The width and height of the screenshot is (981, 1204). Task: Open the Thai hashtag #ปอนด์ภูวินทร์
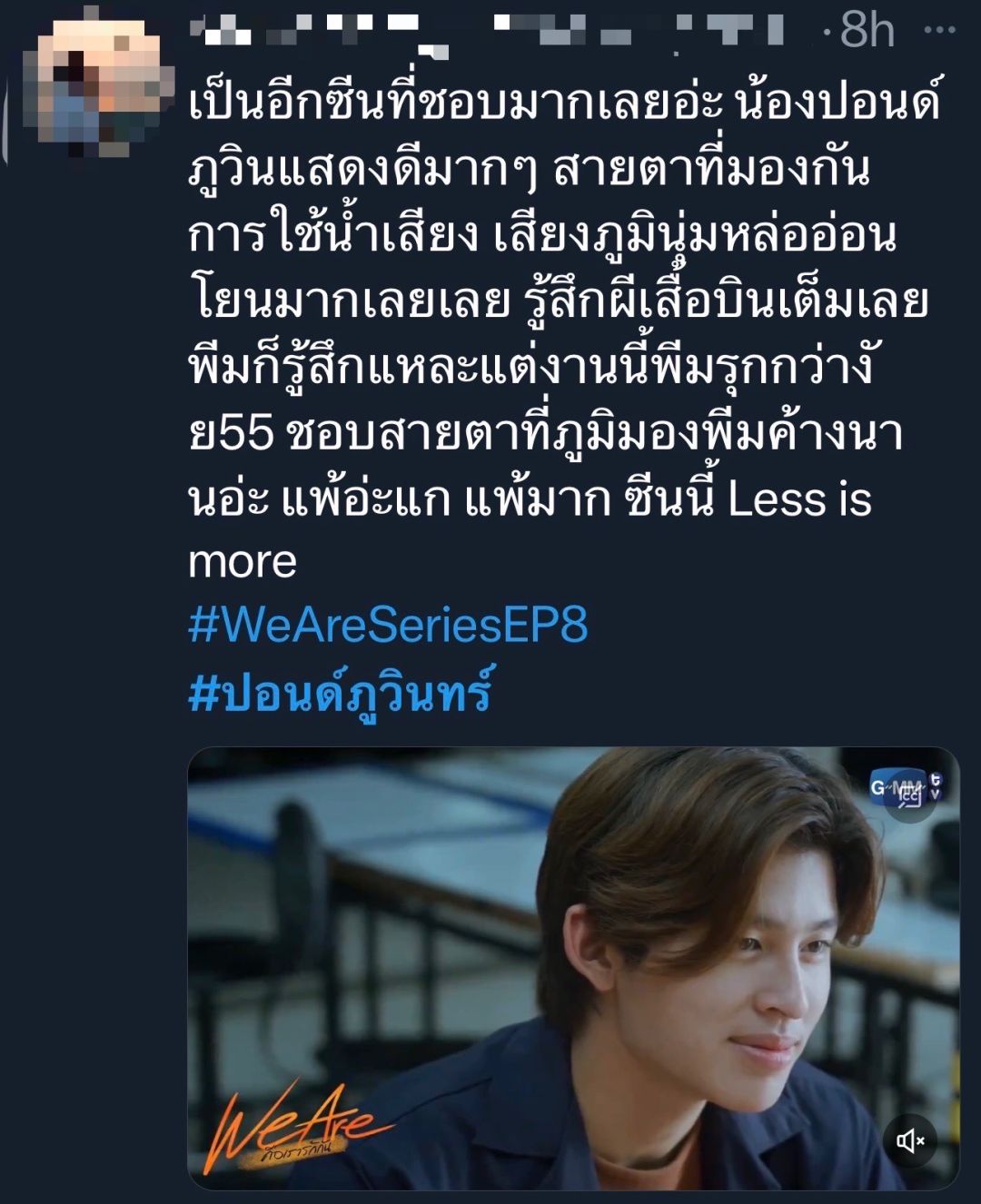(x=341, y=694)
